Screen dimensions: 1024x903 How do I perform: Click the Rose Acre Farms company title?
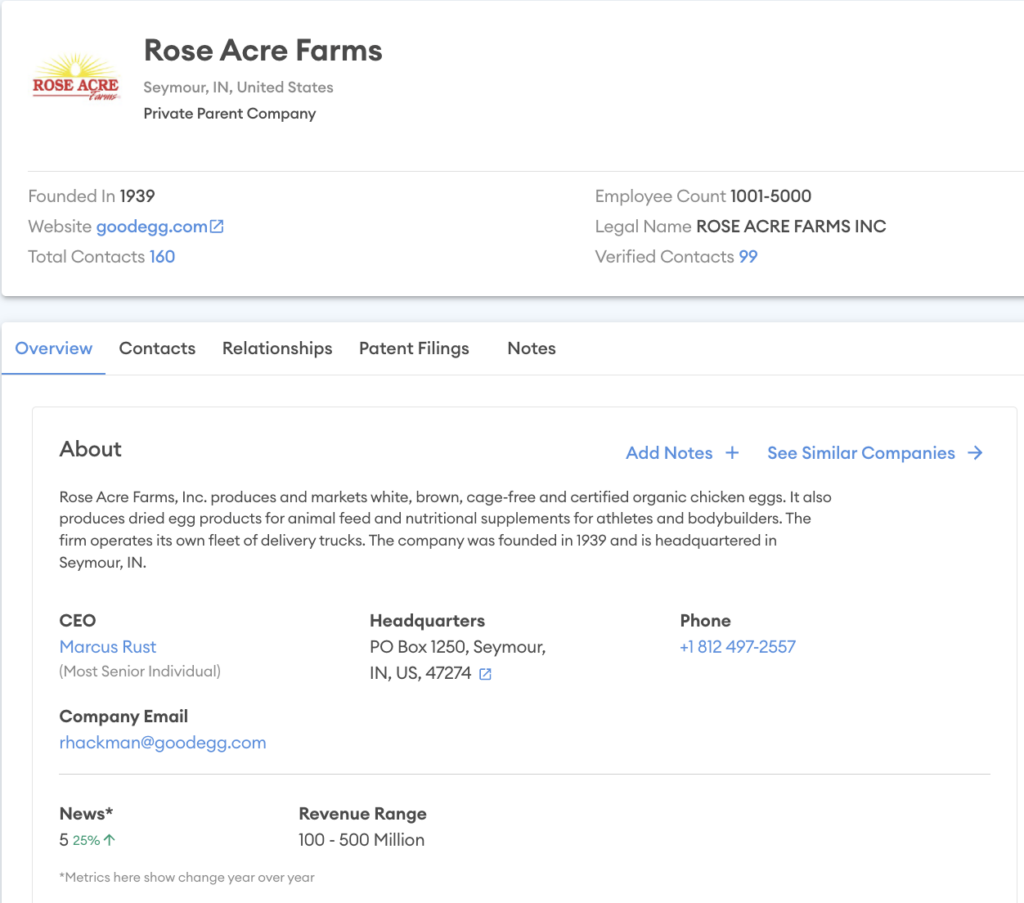point(263,51)
